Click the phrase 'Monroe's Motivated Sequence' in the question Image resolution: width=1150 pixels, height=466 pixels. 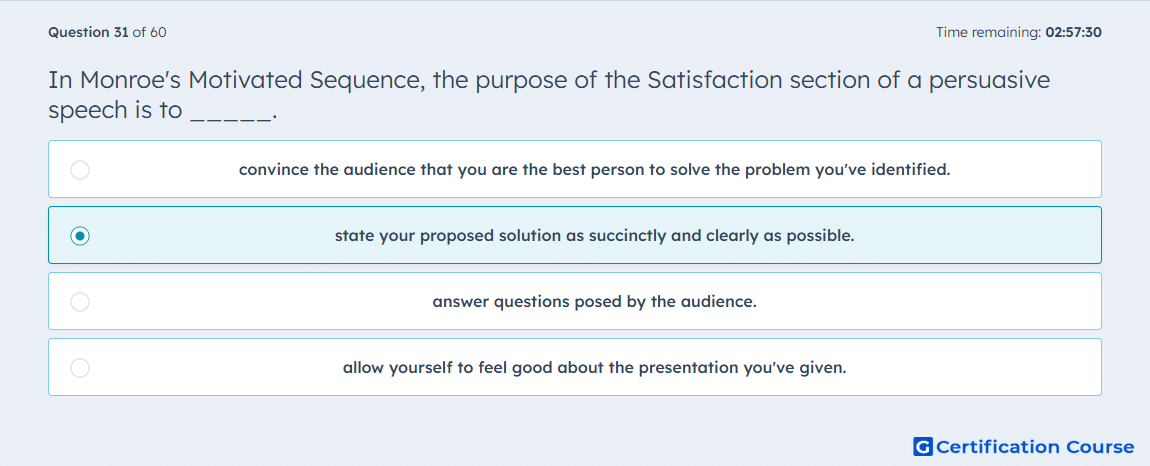[x=252, y=80]
